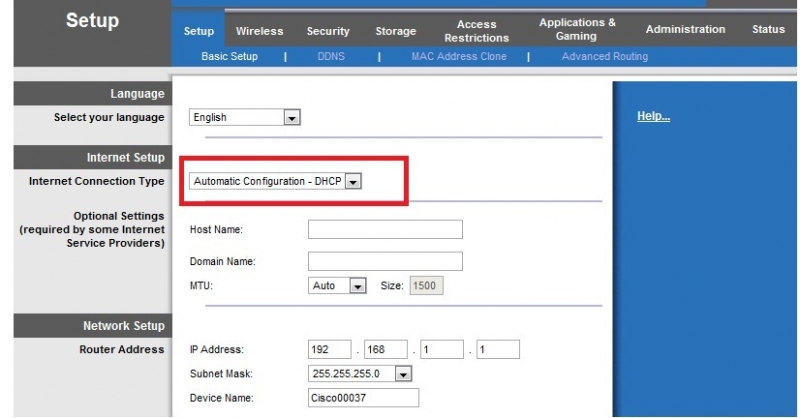Focus the Domain Name text field

click(385, 261)
